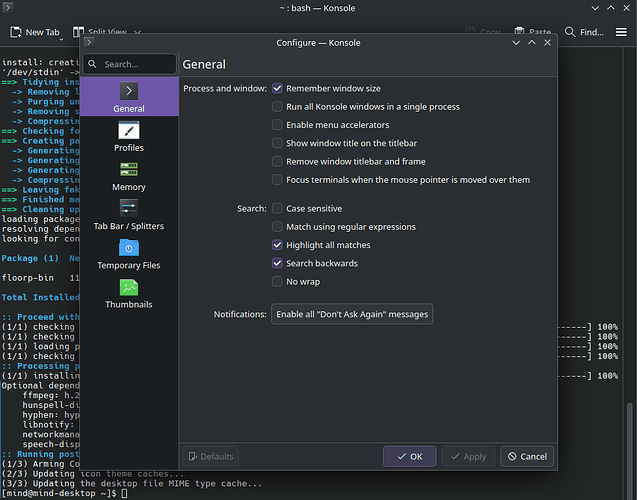Click the 'Notifications:' label

pyautogui.click(x=240, y=314)
